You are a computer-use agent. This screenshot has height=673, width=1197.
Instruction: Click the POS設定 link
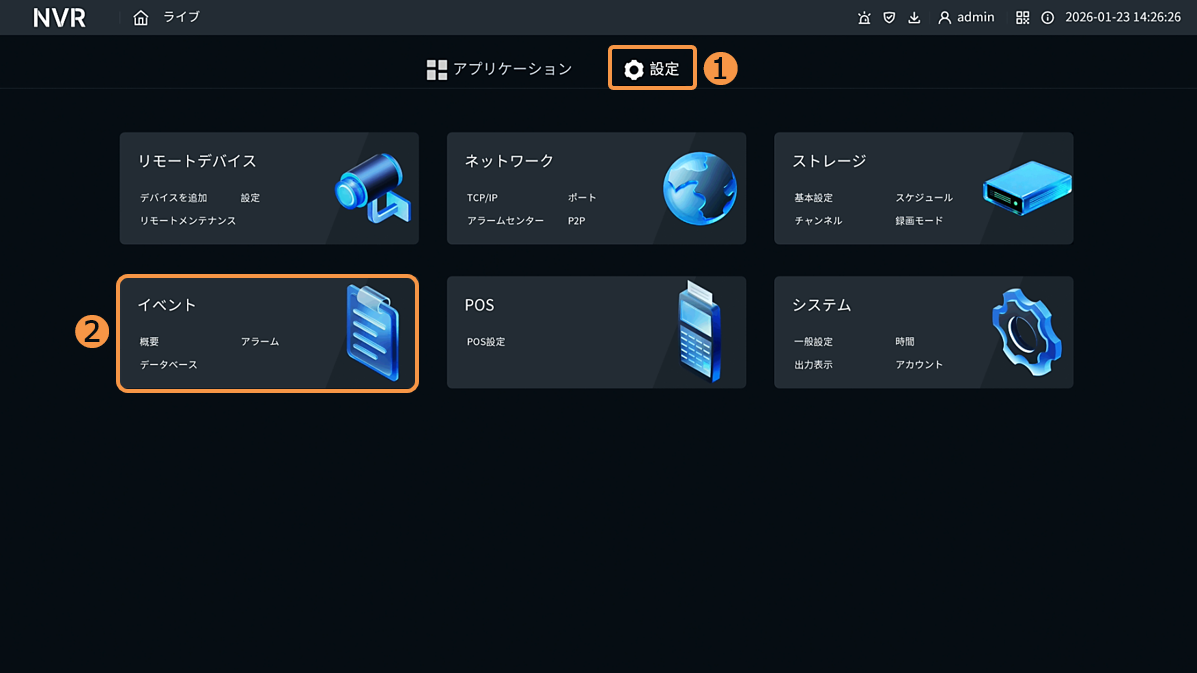(486, 342)
